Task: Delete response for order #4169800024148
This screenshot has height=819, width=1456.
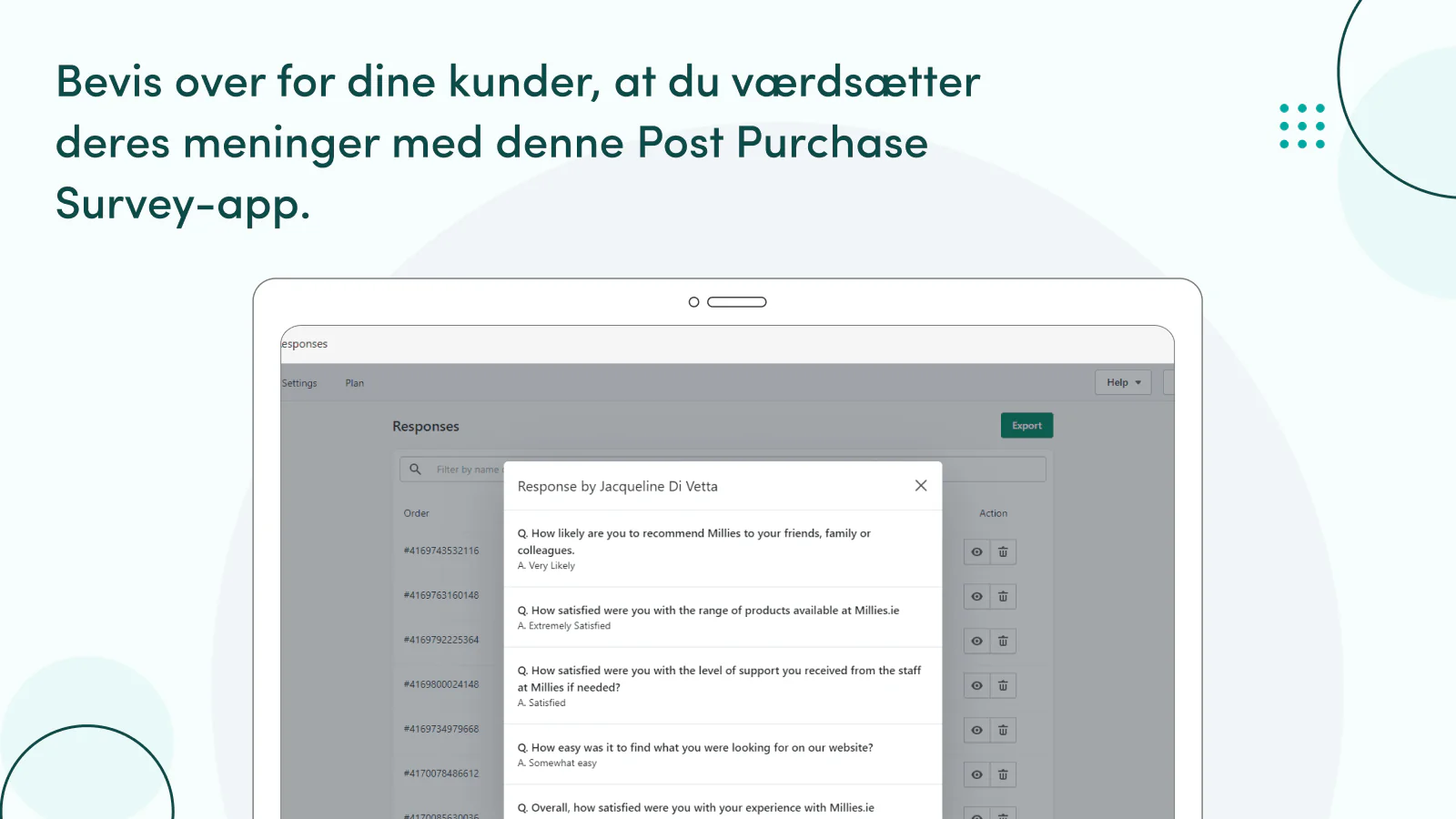Action: [1003, 686]
